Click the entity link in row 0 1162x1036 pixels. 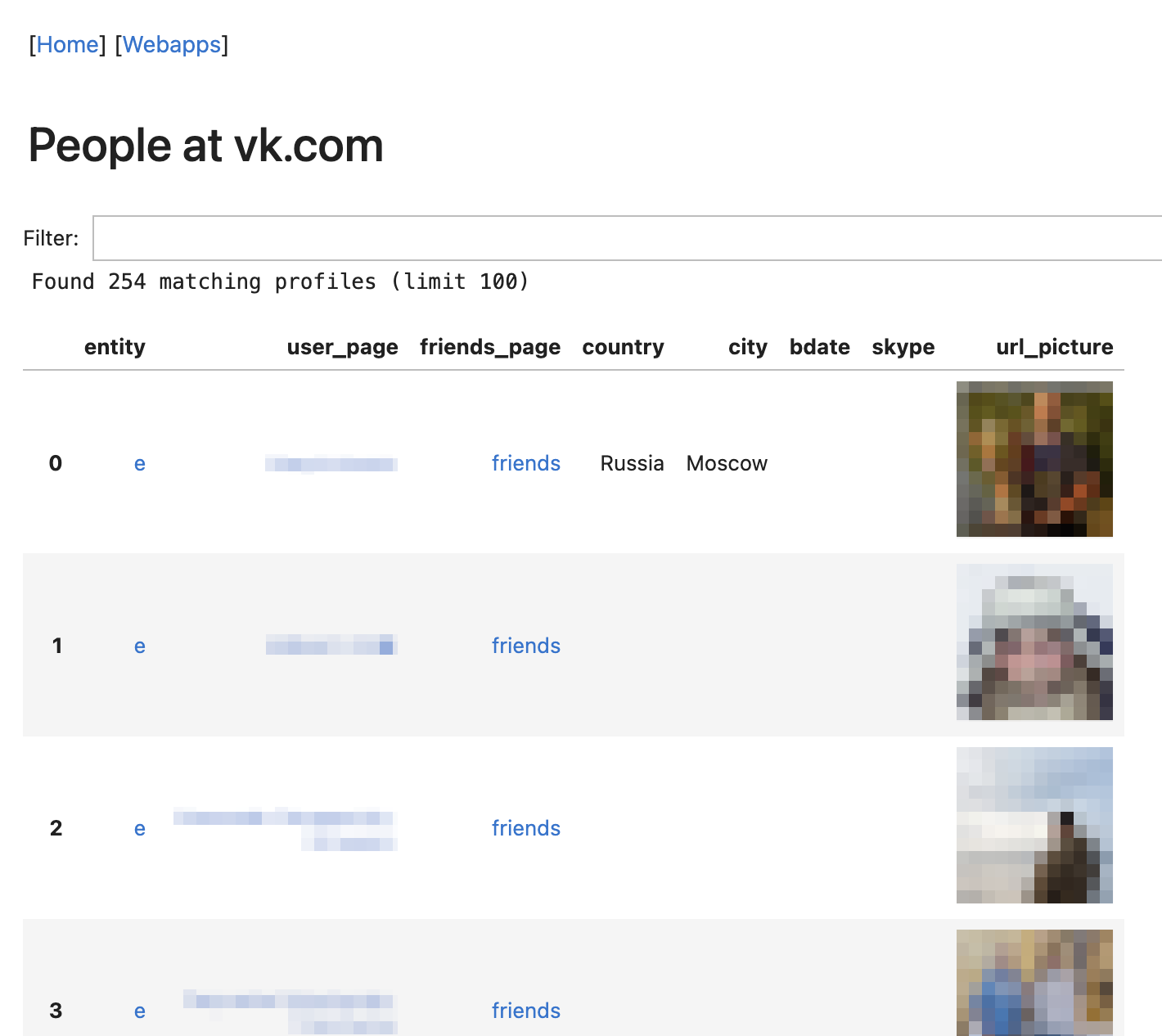coord(140,464)
